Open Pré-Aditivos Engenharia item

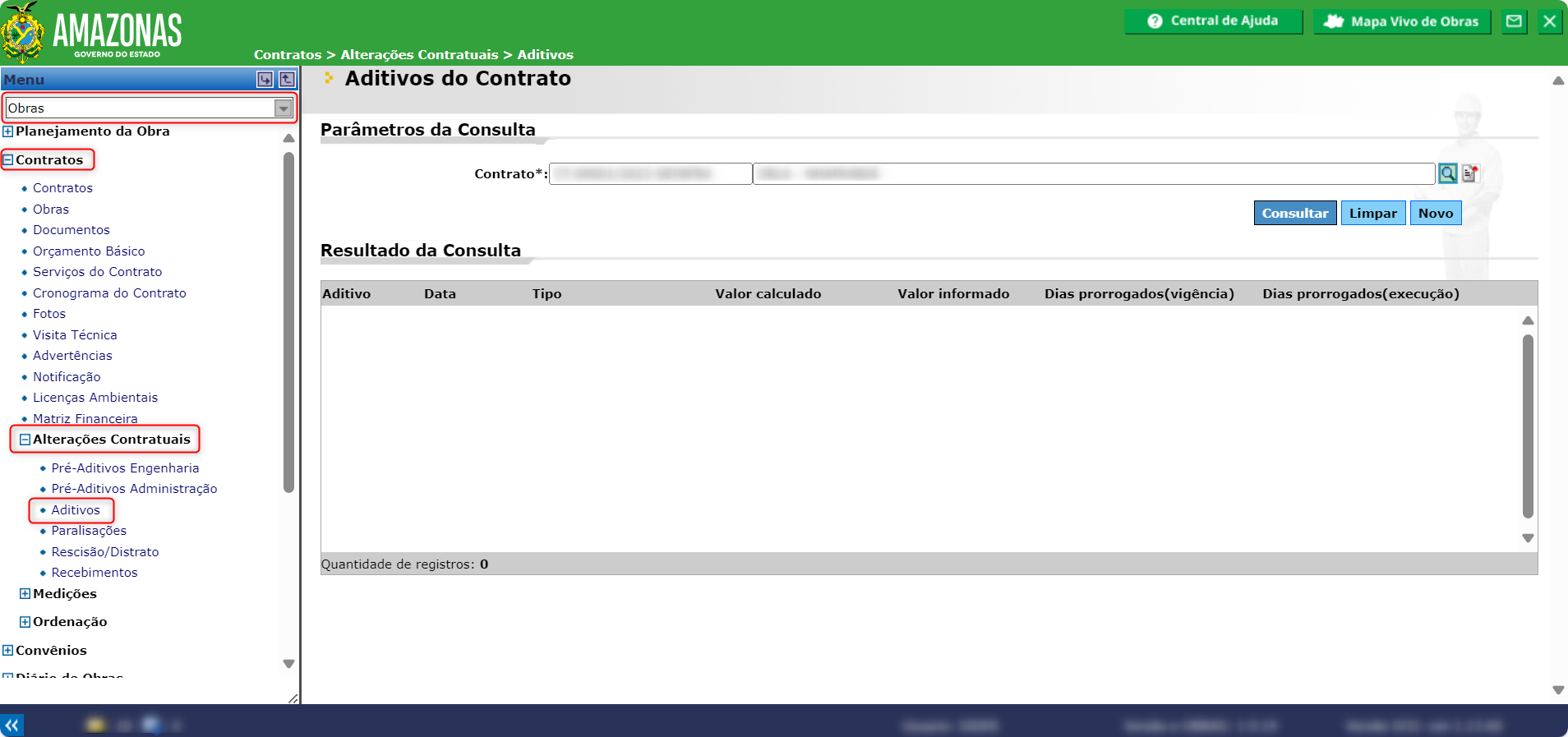[x=125, y=468]
